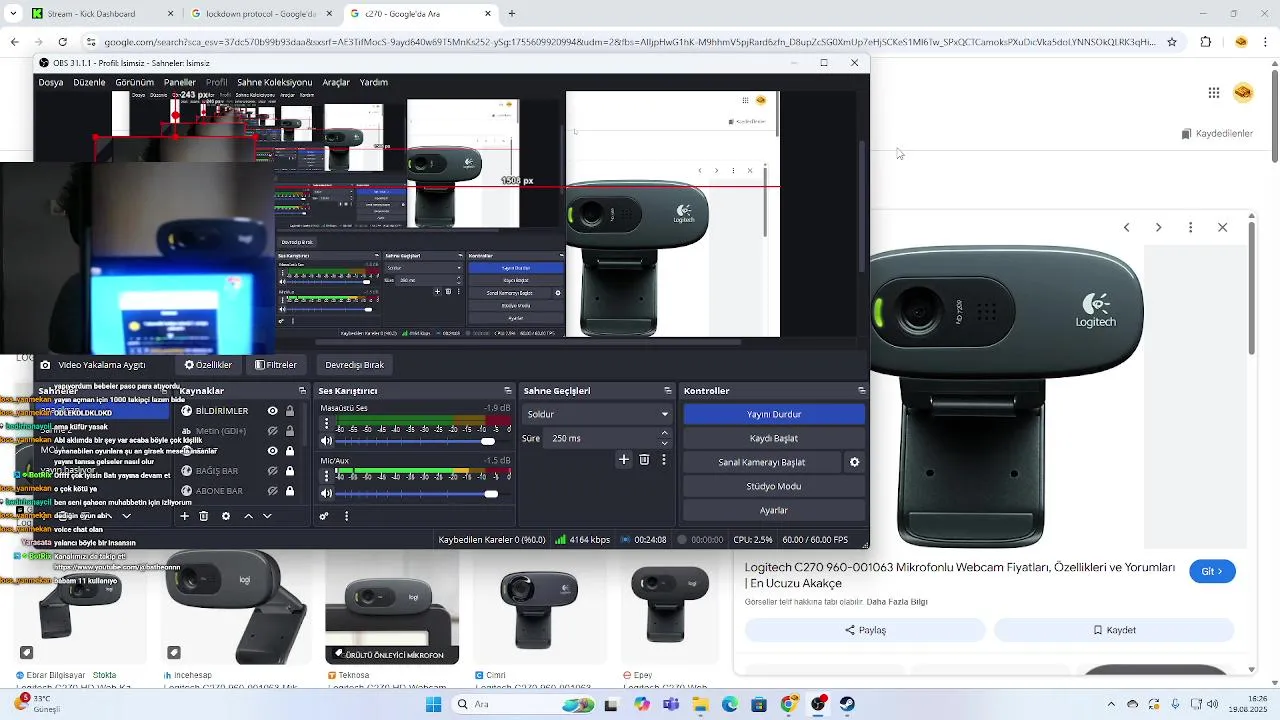Show hidden system tray icons
Viewport: 1280px width, 720px height.
1111,704
